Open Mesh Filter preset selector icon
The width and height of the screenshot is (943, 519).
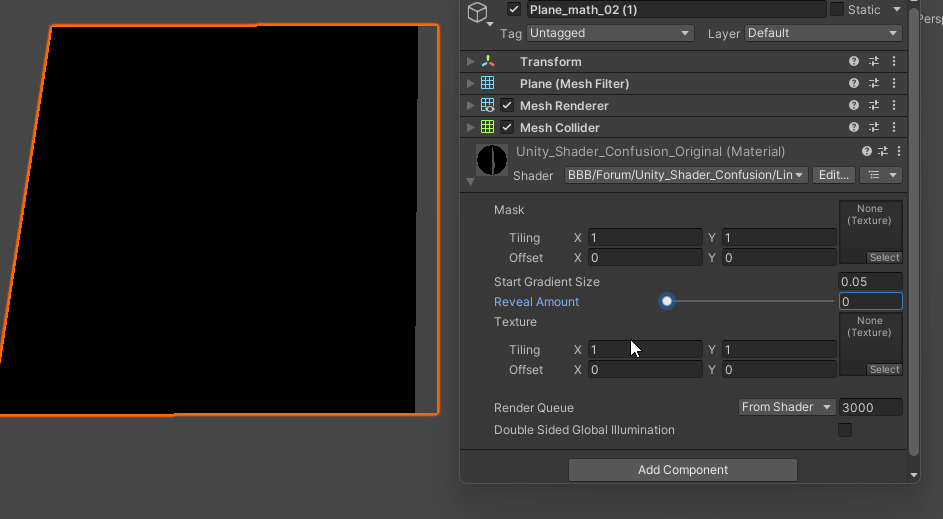[x=874, y=84]
